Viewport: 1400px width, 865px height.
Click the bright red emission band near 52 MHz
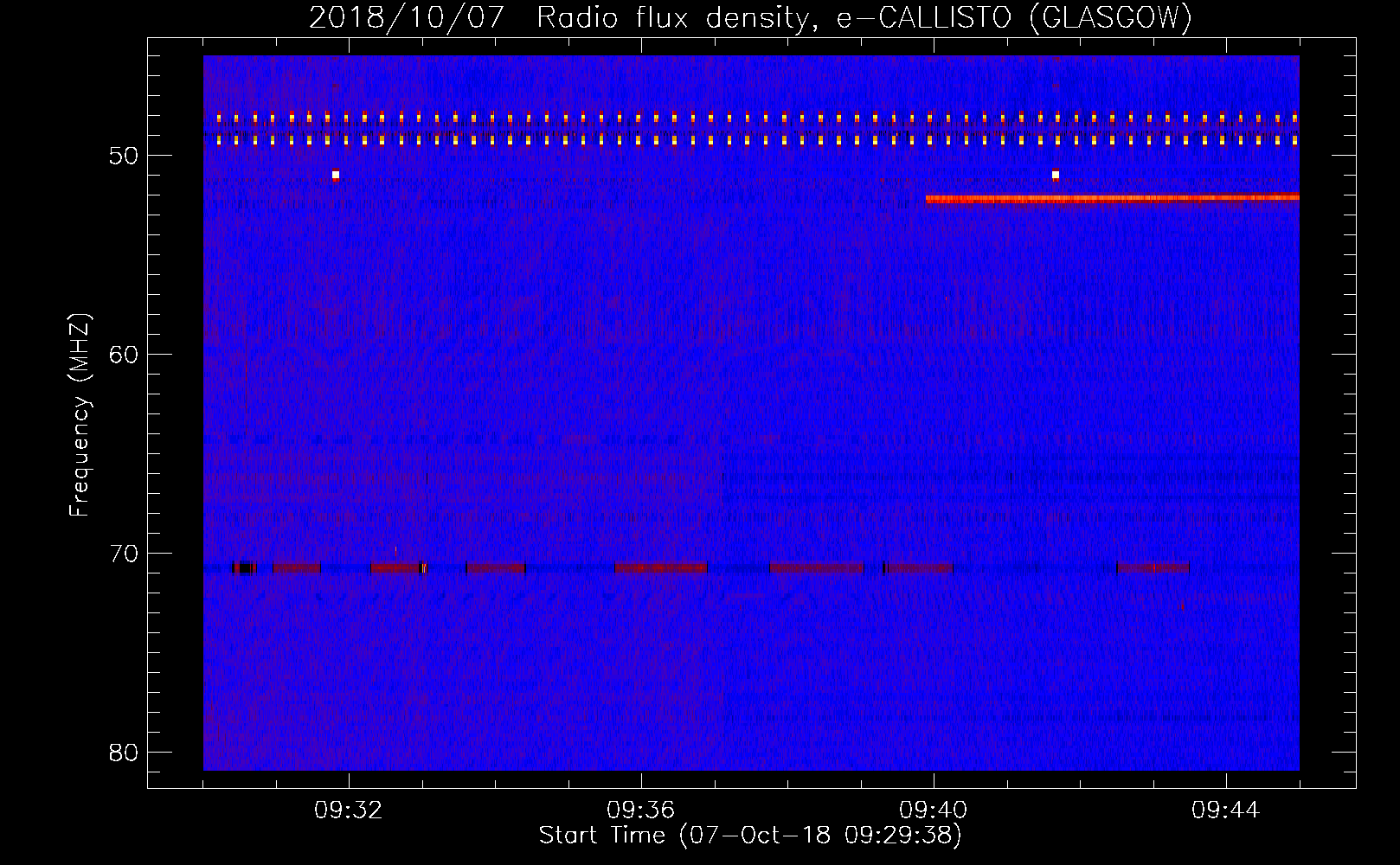(x=1113, y=198)
